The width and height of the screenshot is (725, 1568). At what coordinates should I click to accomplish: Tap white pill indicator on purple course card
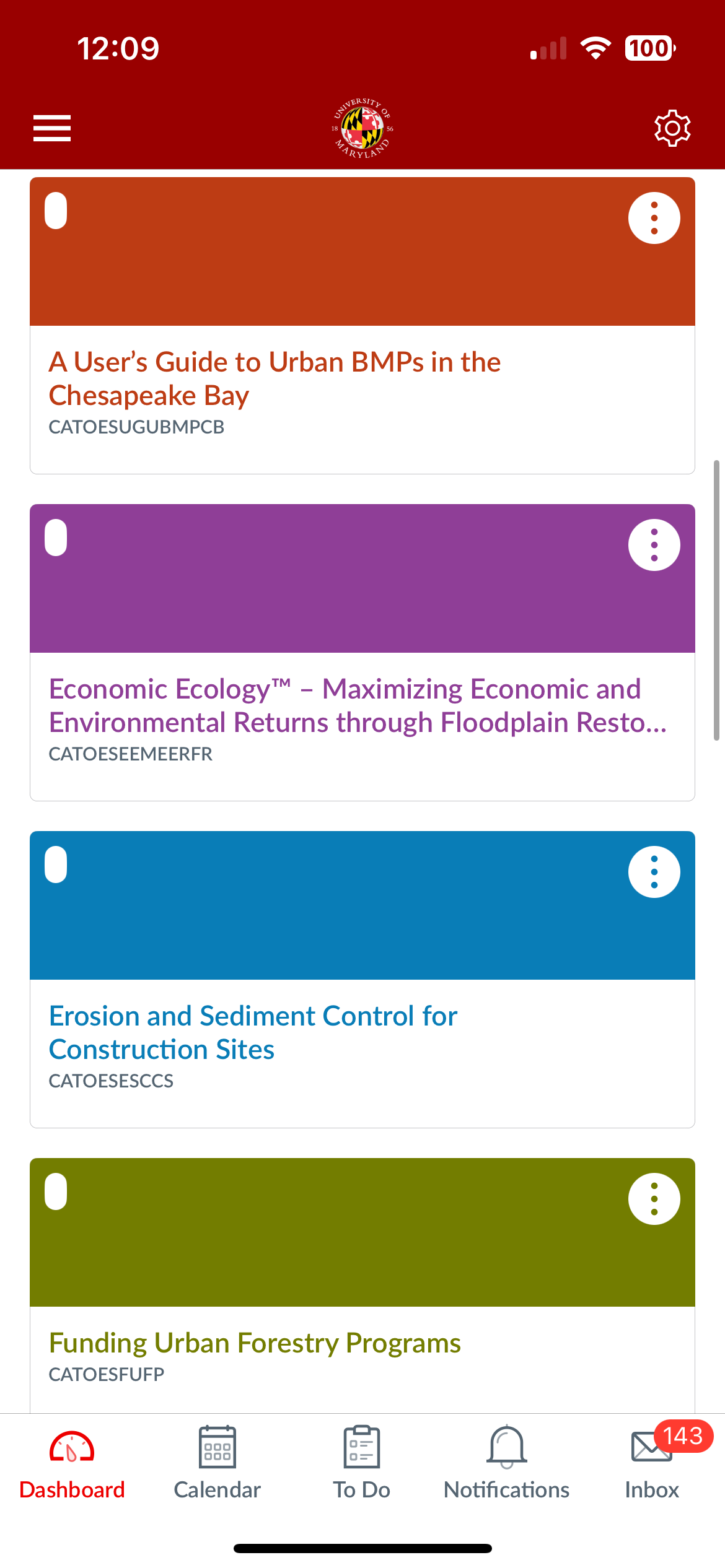(x=56, y=538)
